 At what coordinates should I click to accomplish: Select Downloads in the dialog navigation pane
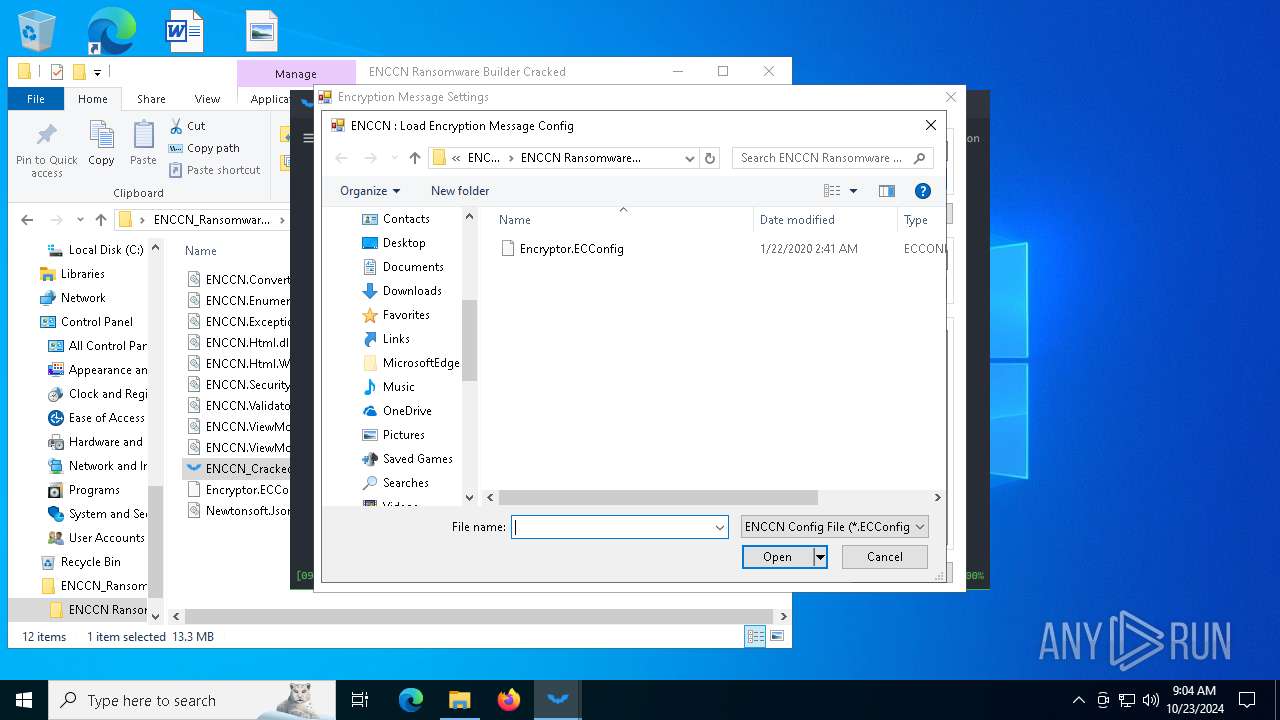pyautogui.click(x=412, y=291)
